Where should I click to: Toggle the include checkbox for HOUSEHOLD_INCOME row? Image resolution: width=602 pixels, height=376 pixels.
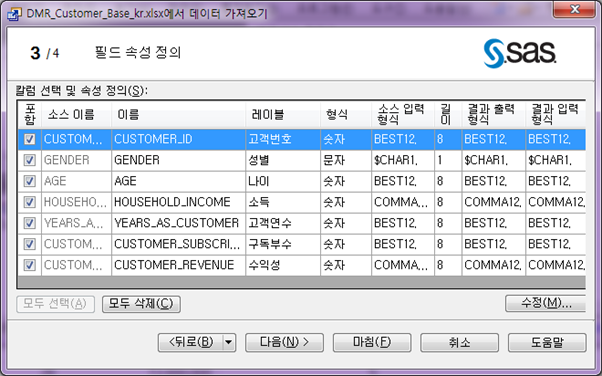pyautogui.click(x=30, y=202)
